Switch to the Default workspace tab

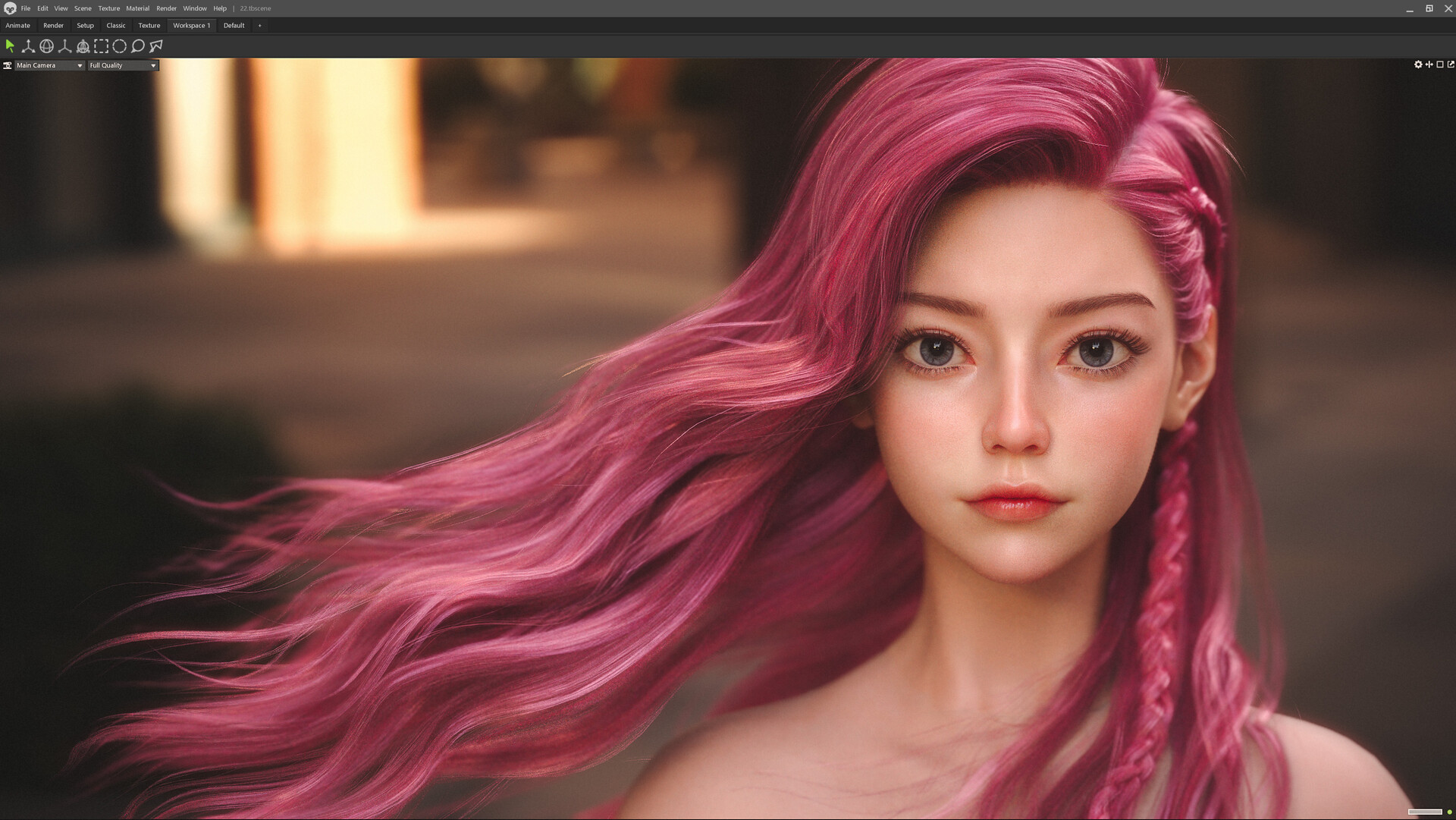[x=234, y=25]
